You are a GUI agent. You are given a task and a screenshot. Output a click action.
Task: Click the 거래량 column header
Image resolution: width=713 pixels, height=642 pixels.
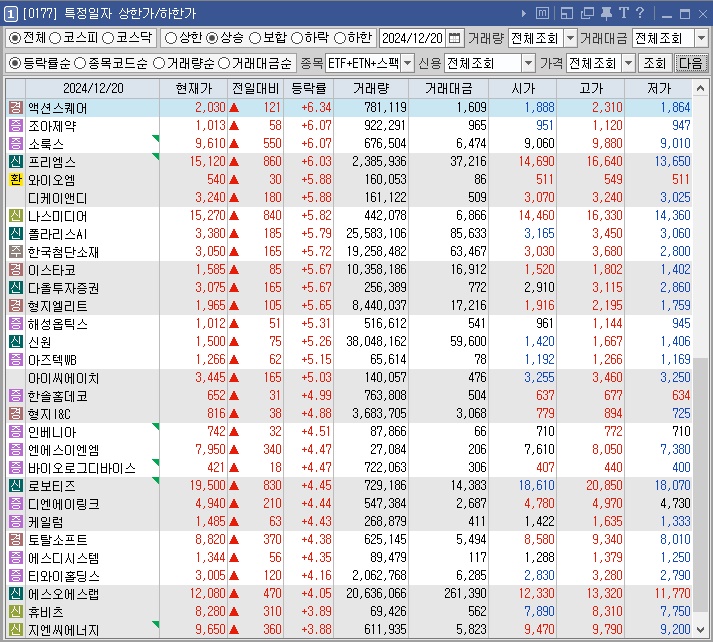coord(371,88)
